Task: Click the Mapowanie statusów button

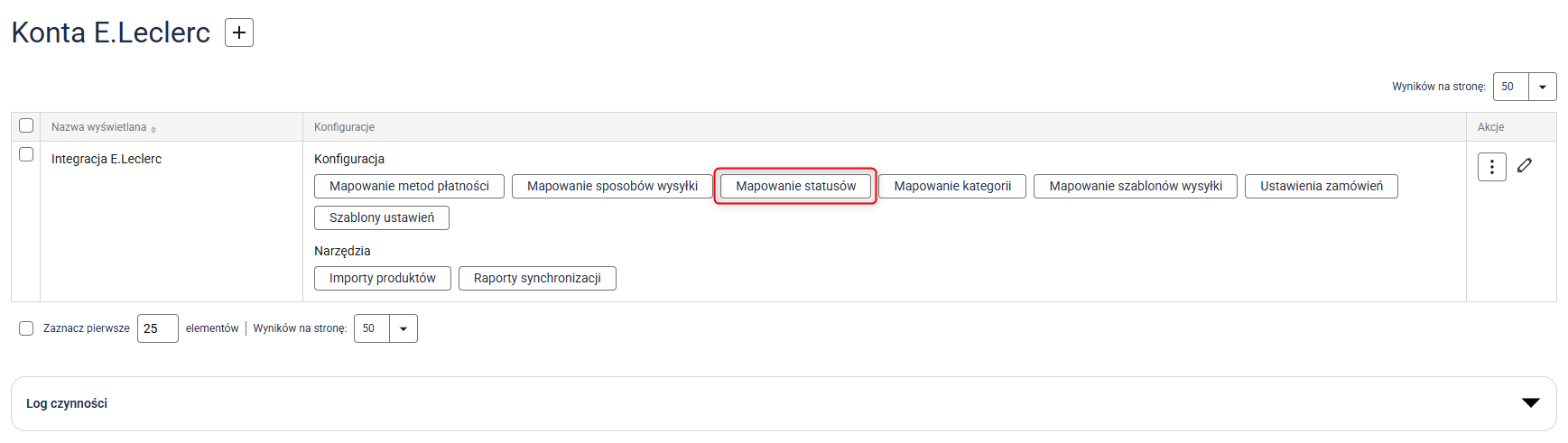Action: pos(795,186)
